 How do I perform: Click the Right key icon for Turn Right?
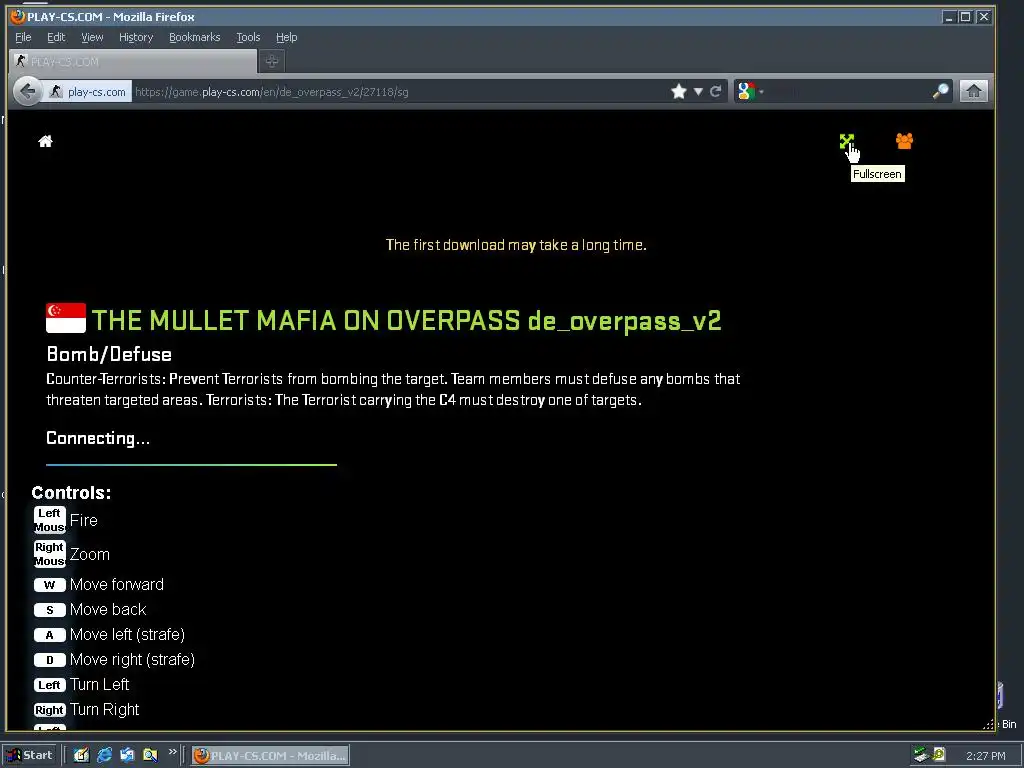50,709
